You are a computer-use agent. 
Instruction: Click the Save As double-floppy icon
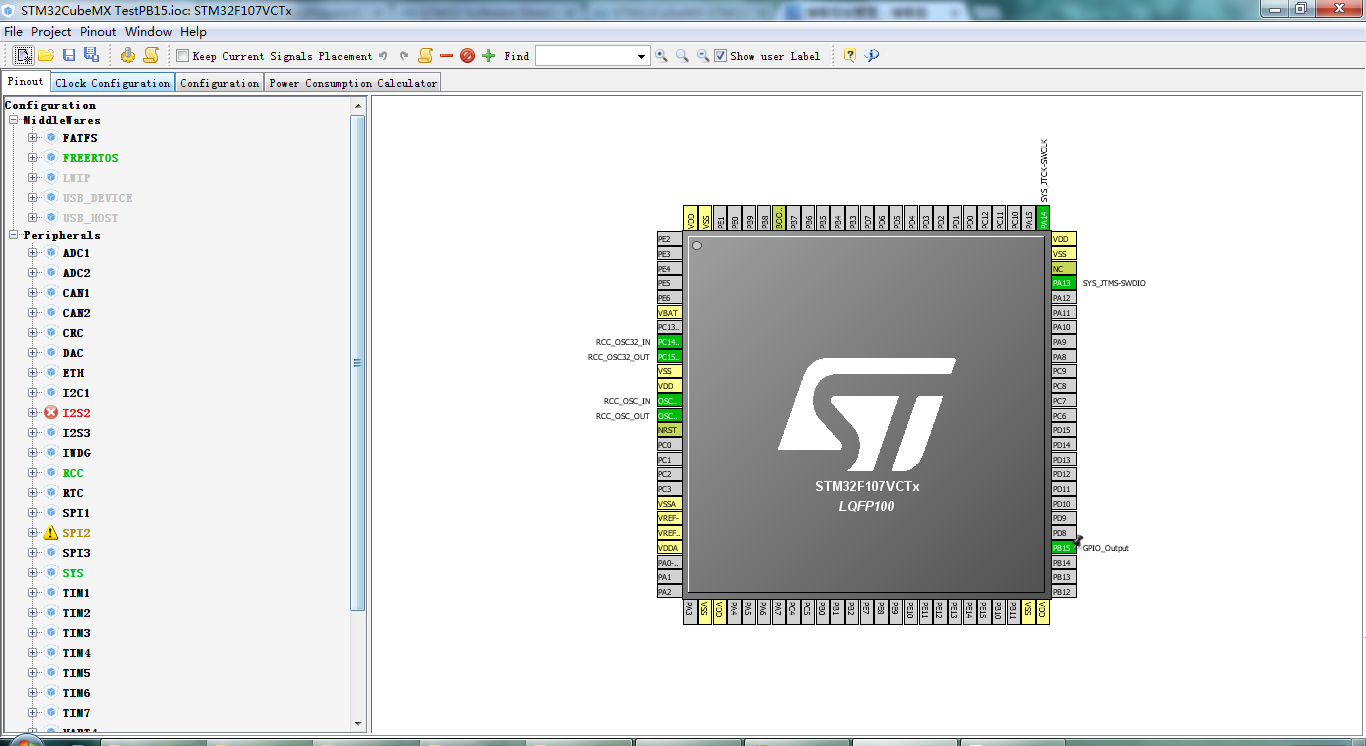(91, 55)
